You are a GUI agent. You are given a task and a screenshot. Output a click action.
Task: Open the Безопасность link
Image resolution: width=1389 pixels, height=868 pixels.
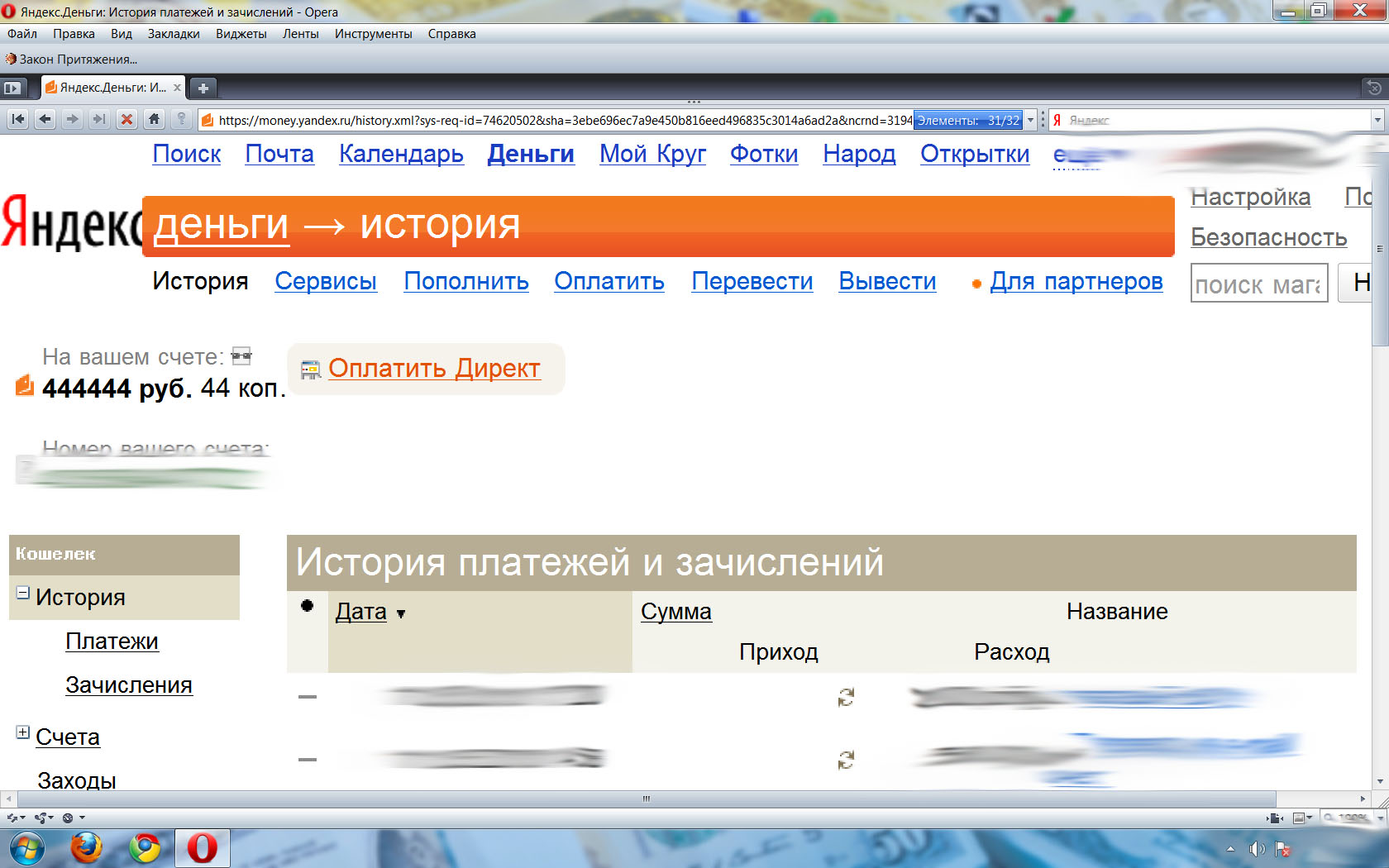click(x=1269, y=237)
